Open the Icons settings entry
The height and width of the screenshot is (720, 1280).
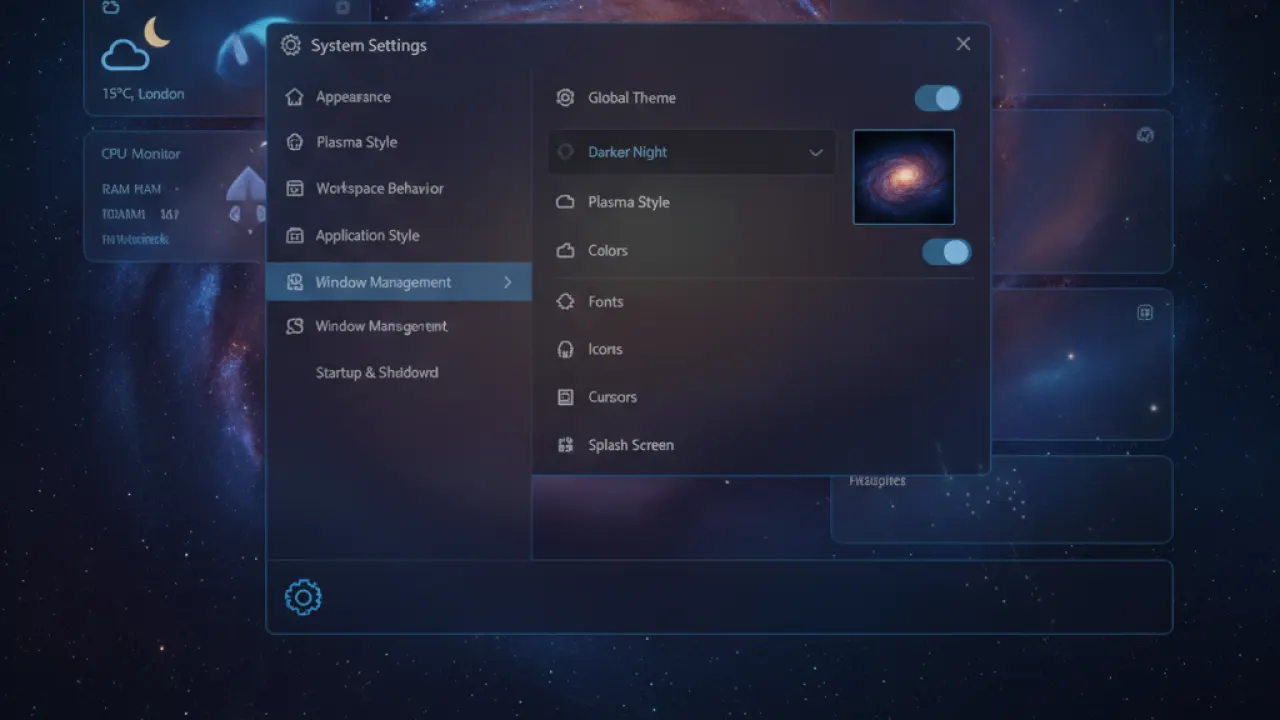pyautogui.click(x=605, y=349)
